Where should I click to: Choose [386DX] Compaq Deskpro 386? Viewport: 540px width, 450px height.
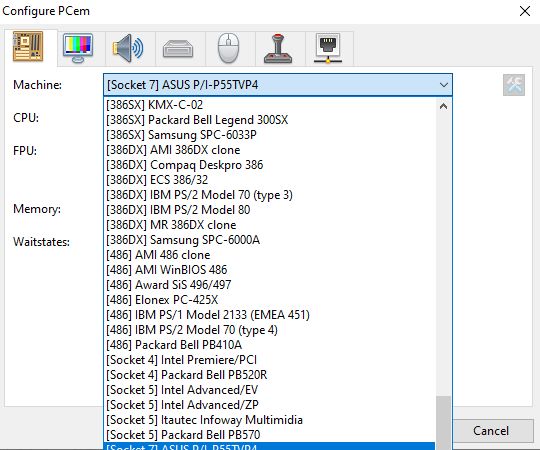click(270, 165)
